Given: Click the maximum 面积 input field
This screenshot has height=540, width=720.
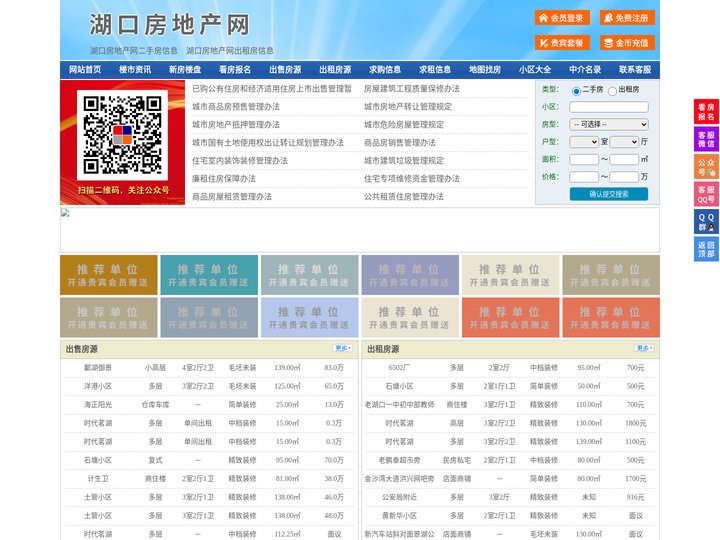Looking at the screenshot, I should click(x=624, y=160).
